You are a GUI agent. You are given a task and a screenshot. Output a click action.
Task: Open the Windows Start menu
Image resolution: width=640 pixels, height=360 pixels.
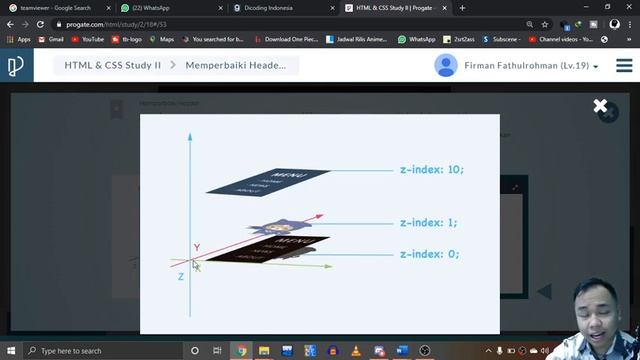click(11, 351)
